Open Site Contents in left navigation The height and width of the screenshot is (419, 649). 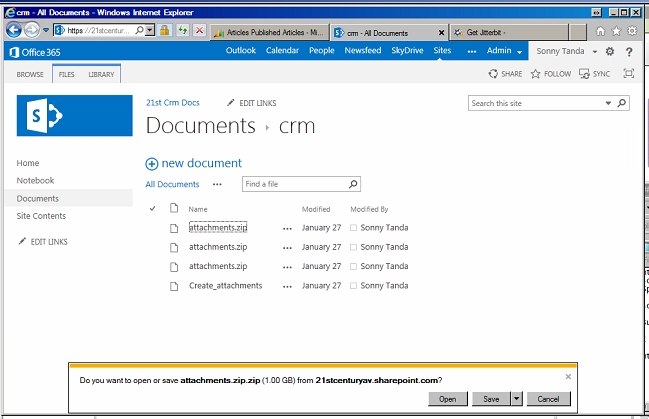[x=41, y=216]
